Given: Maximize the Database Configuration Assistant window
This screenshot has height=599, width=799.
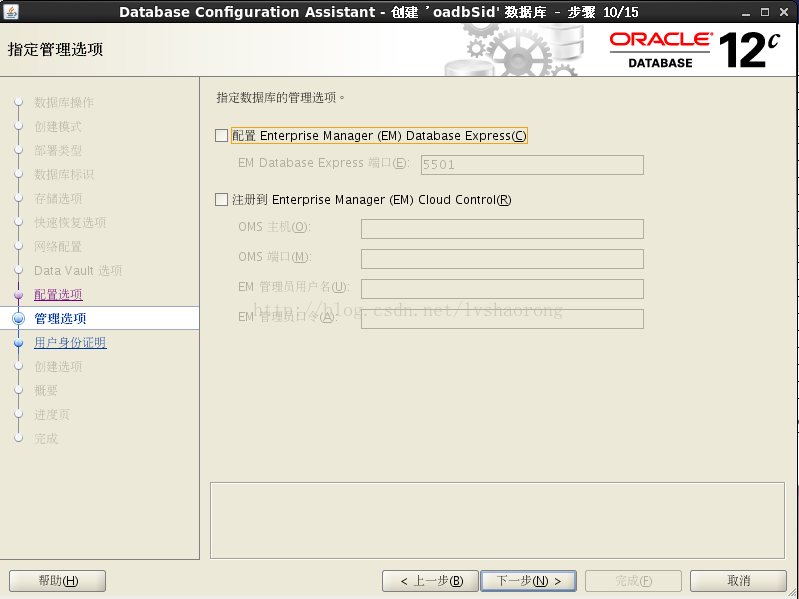Looking at the screenshot, I should click(x=765, y=12).
